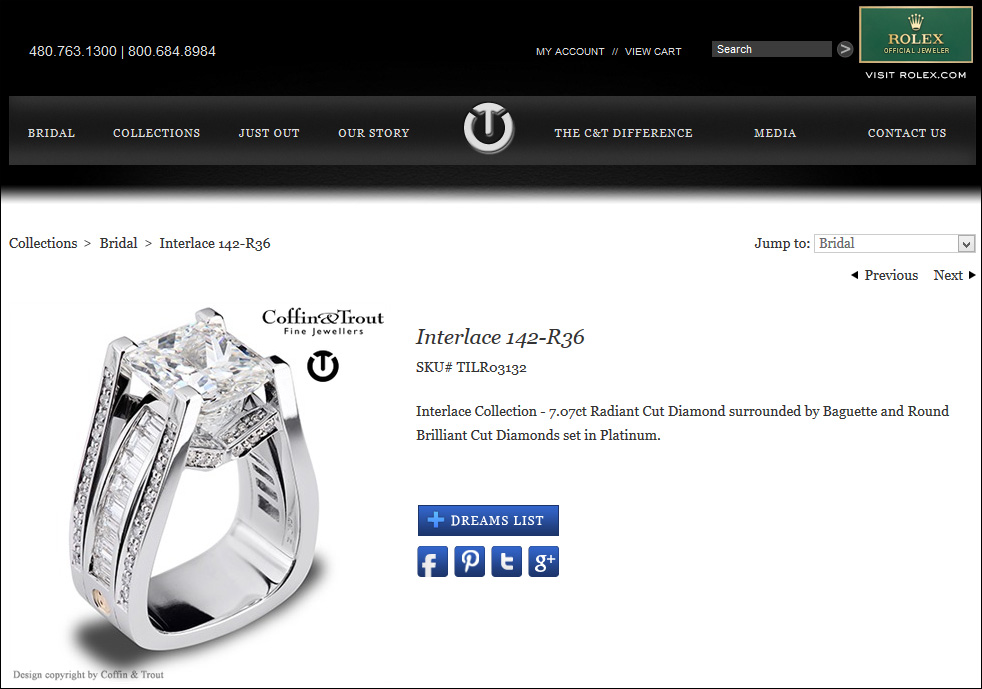Share on Google Plus icon

pos(544,561)
